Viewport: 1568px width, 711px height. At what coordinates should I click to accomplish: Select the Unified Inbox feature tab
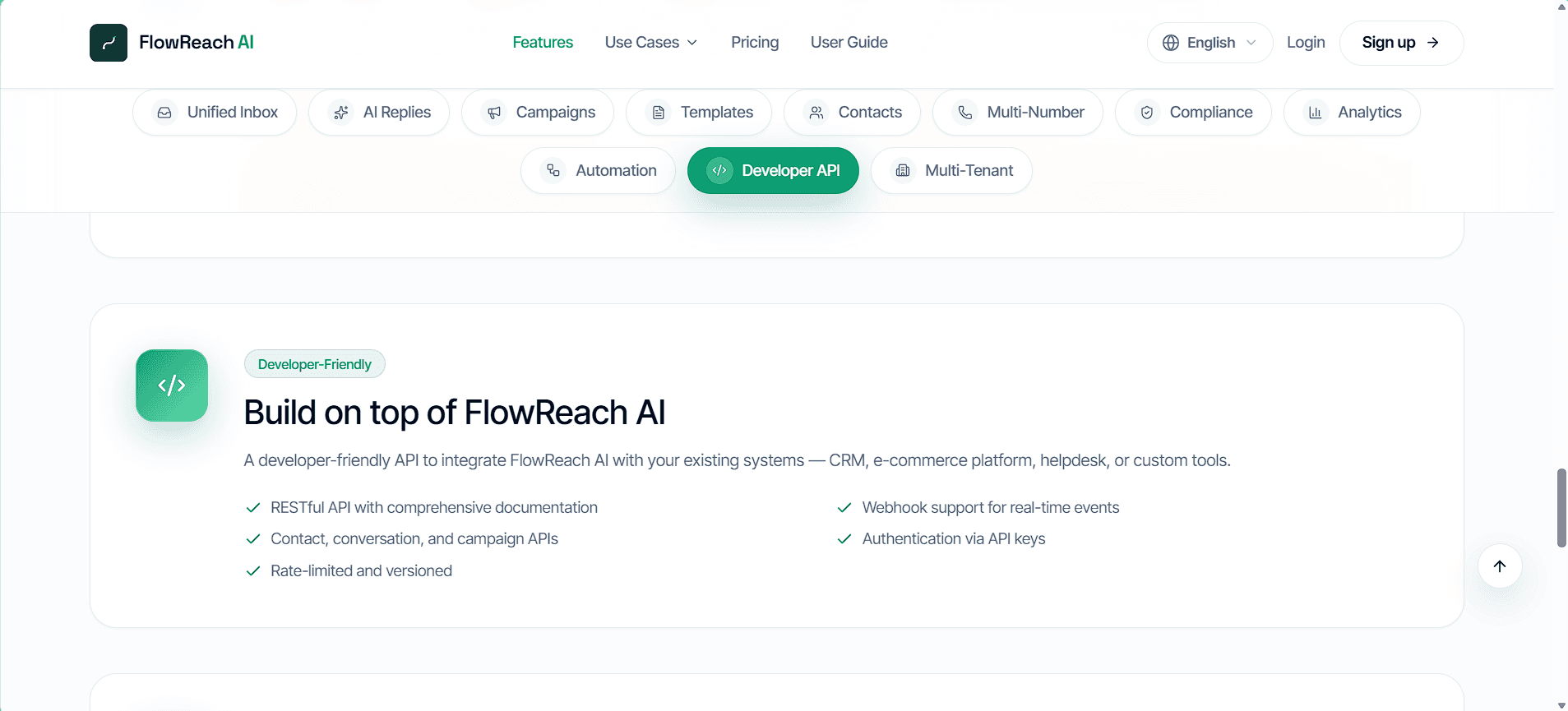[215, 113]
